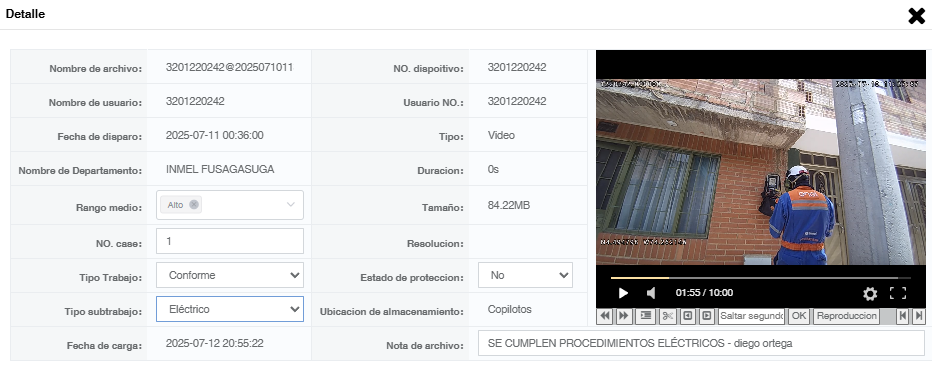Go to previous video file
Image resolution: width=932 pixels, height=367 pixels.
click(x=903, y=316)
